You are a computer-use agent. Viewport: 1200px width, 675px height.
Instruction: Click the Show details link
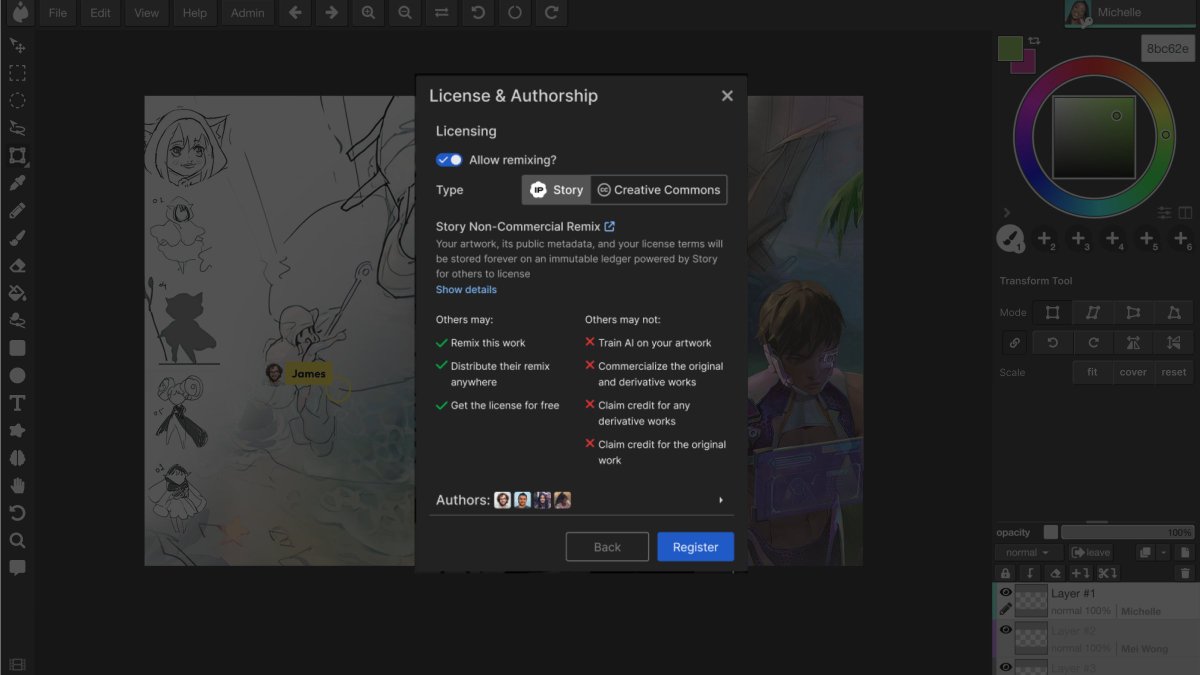point(466,290)
